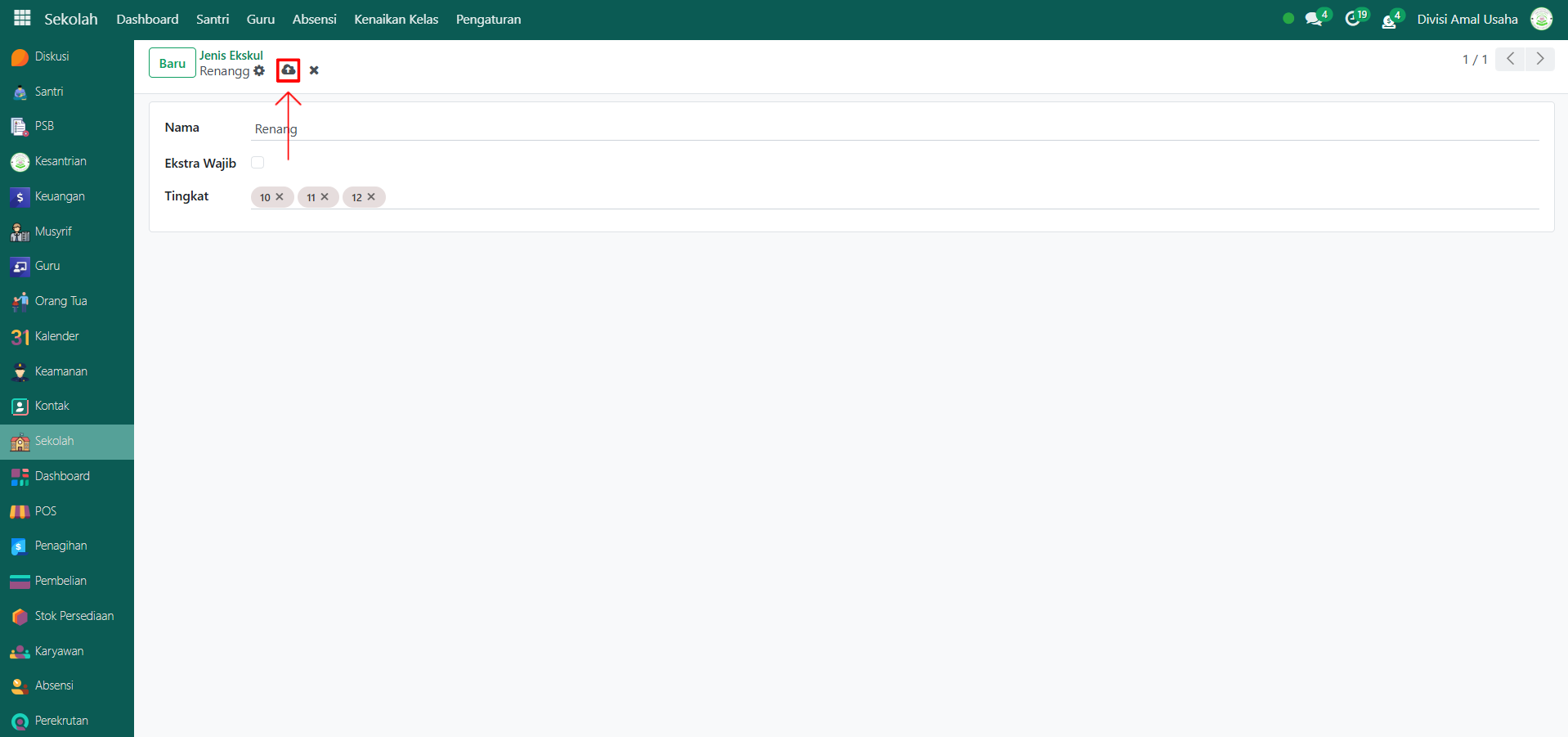Image resolution: width=1568 pixels, height=737 pixels.
Task: Click the Keuangan sidebar icon
Action: pyautogui.click(x=20, y=197)
